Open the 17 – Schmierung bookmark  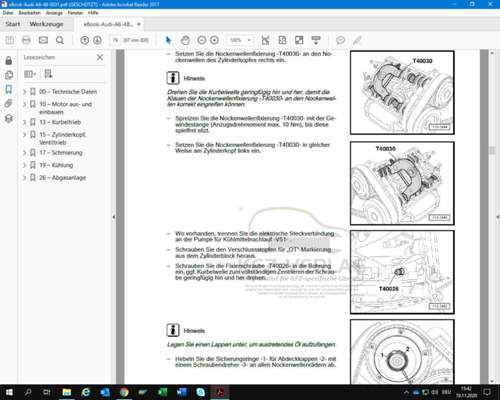61,153
